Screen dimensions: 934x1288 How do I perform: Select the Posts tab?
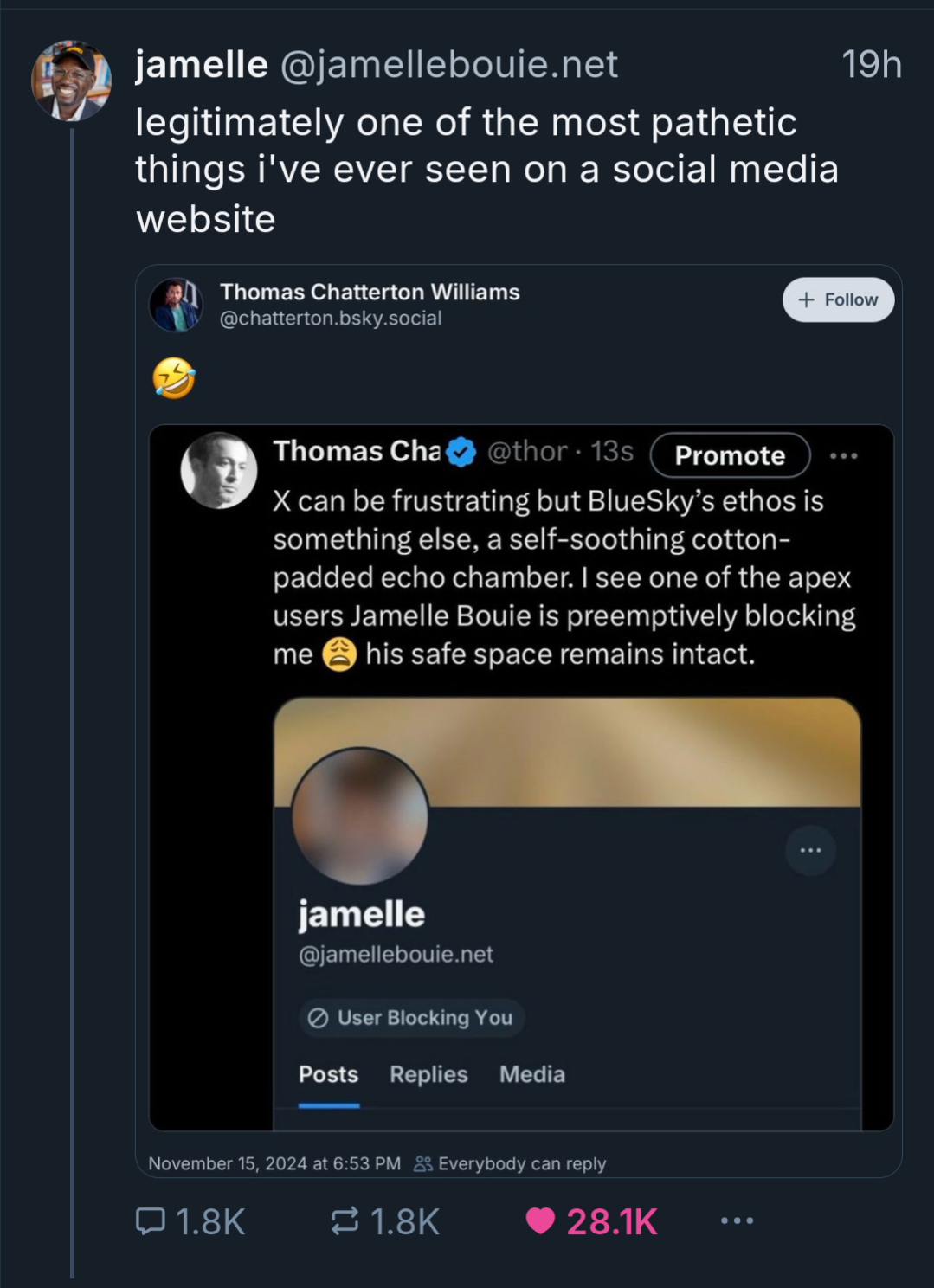tap(328, 1074)
